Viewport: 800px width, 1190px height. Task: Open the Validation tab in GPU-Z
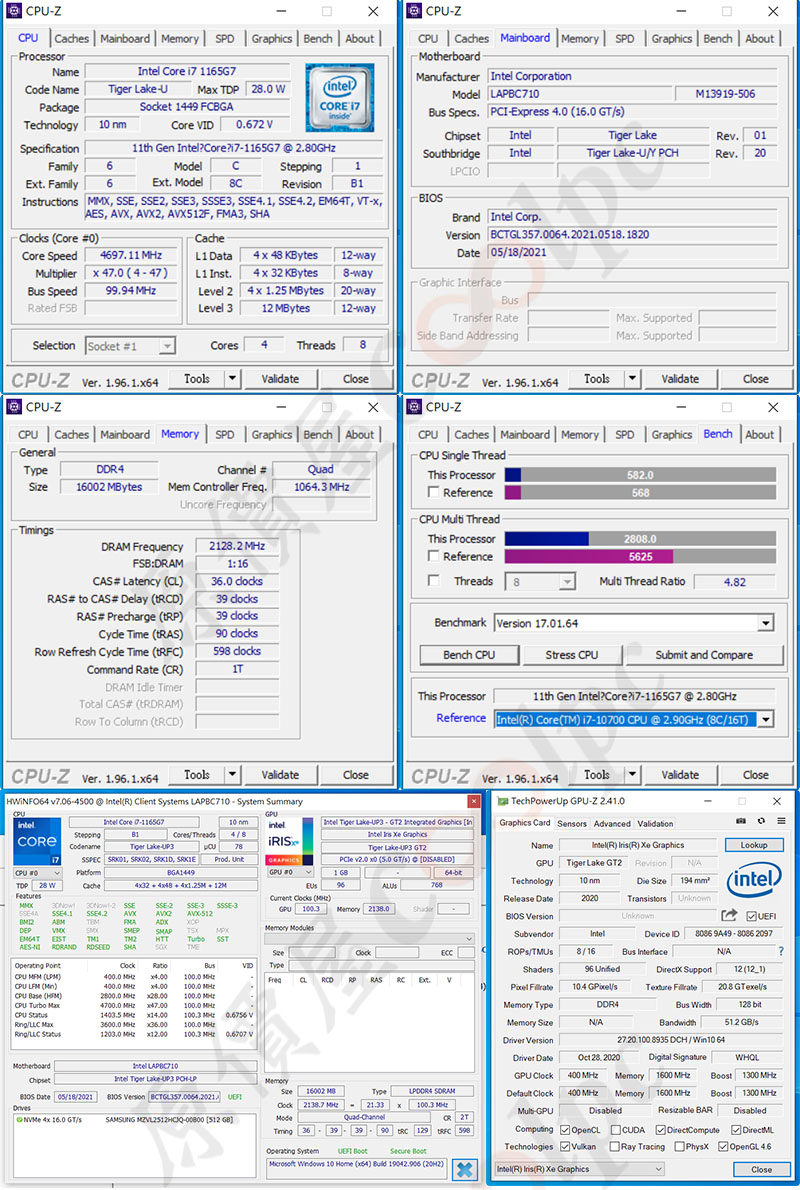point(655,823)
